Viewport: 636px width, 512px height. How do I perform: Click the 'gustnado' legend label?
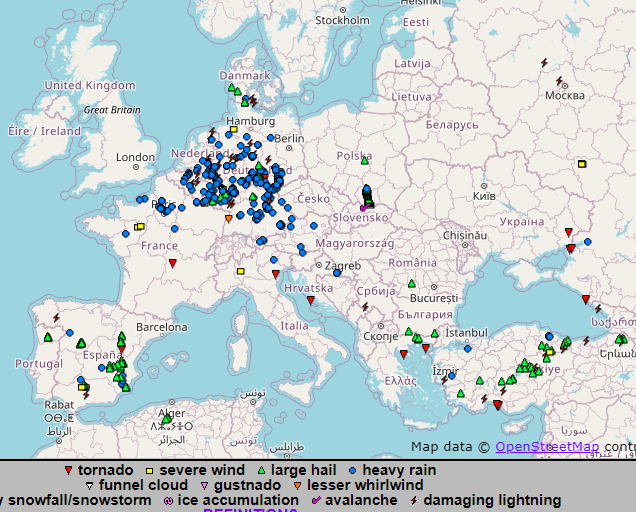pos(247,486)
